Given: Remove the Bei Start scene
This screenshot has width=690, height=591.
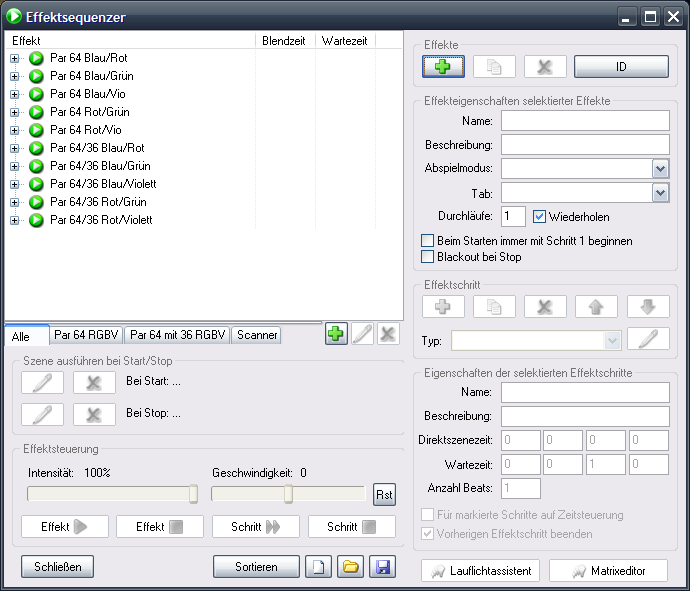Looking at the screenshot, I should click(94, 382).
